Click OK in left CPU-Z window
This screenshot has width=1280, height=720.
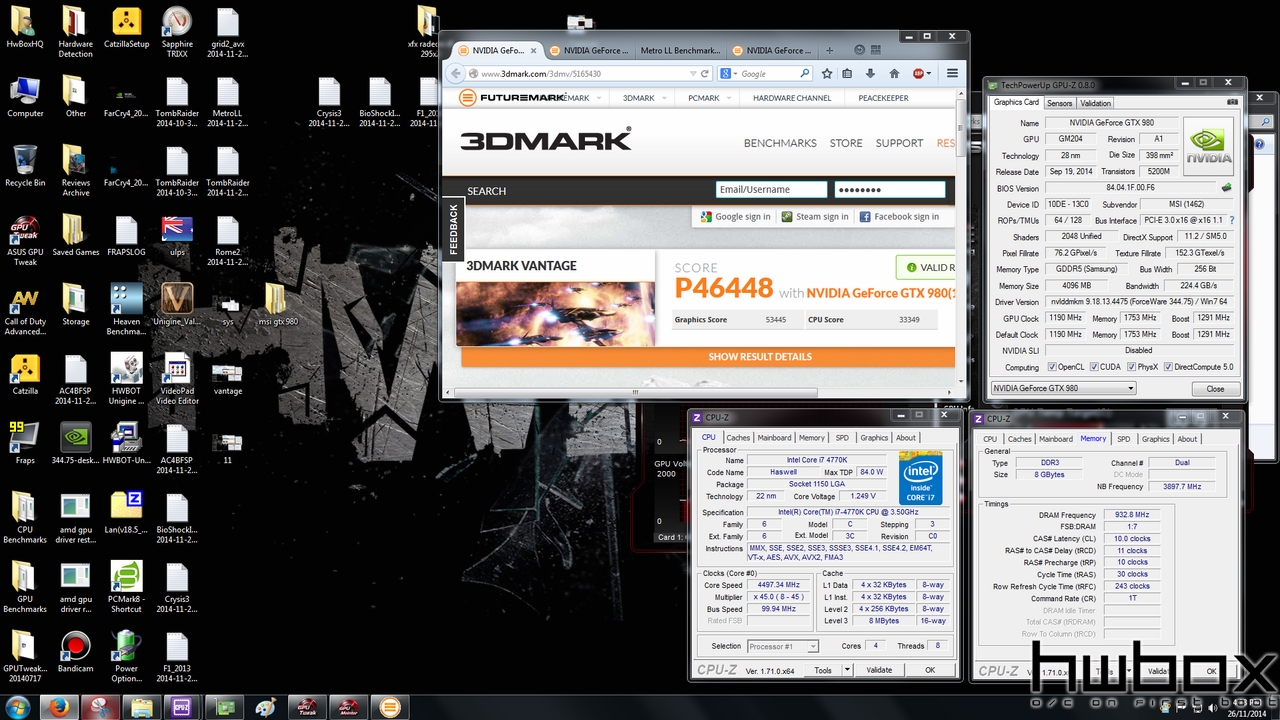coord(930,670)
